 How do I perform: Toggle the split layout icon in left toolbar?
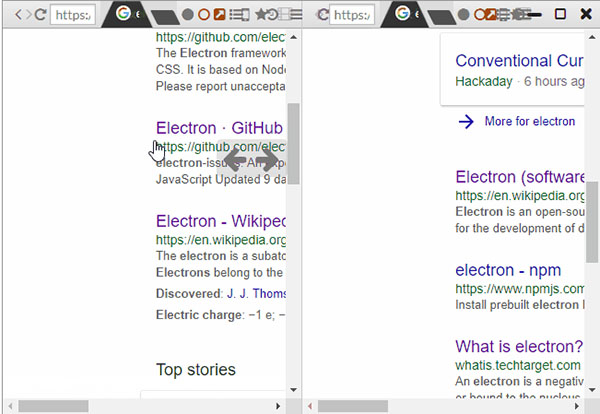[284, 15]
